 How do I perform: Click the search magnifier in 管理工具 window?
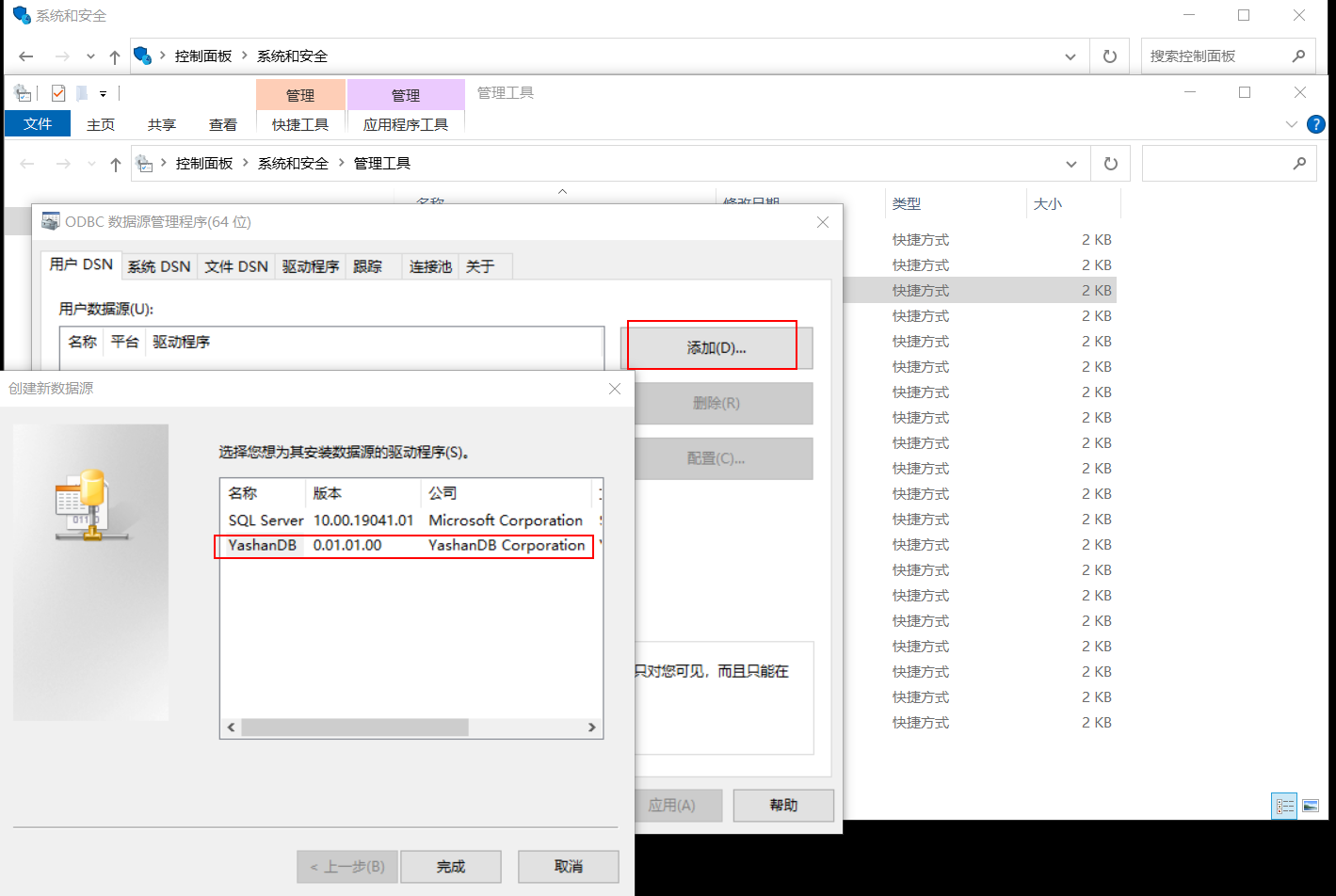tap(1299, 164)
